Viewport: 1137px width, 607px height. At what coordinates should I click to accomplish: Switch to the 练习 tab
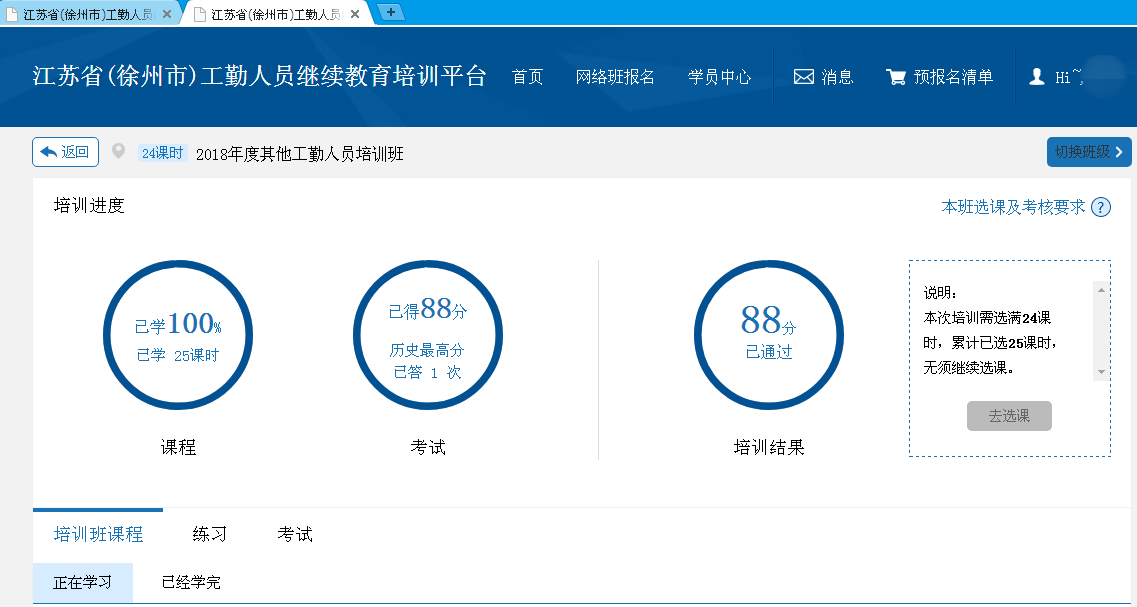pyautogui.click(x=209, y=535)
